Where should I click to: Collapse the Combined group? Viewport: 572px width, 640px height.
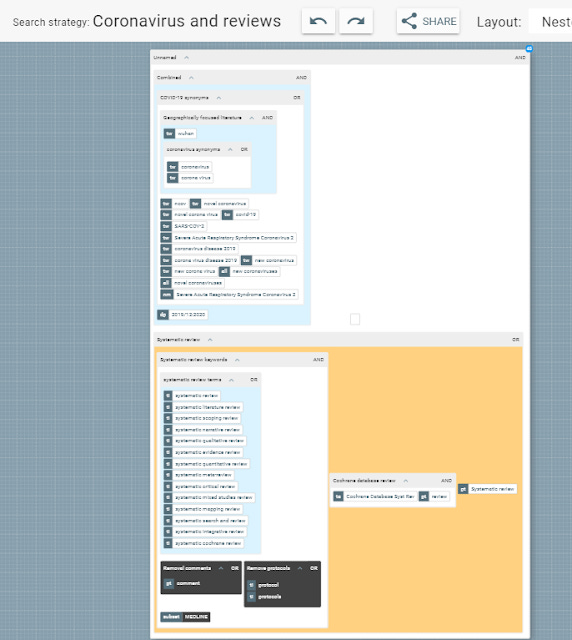coord(191,78)
